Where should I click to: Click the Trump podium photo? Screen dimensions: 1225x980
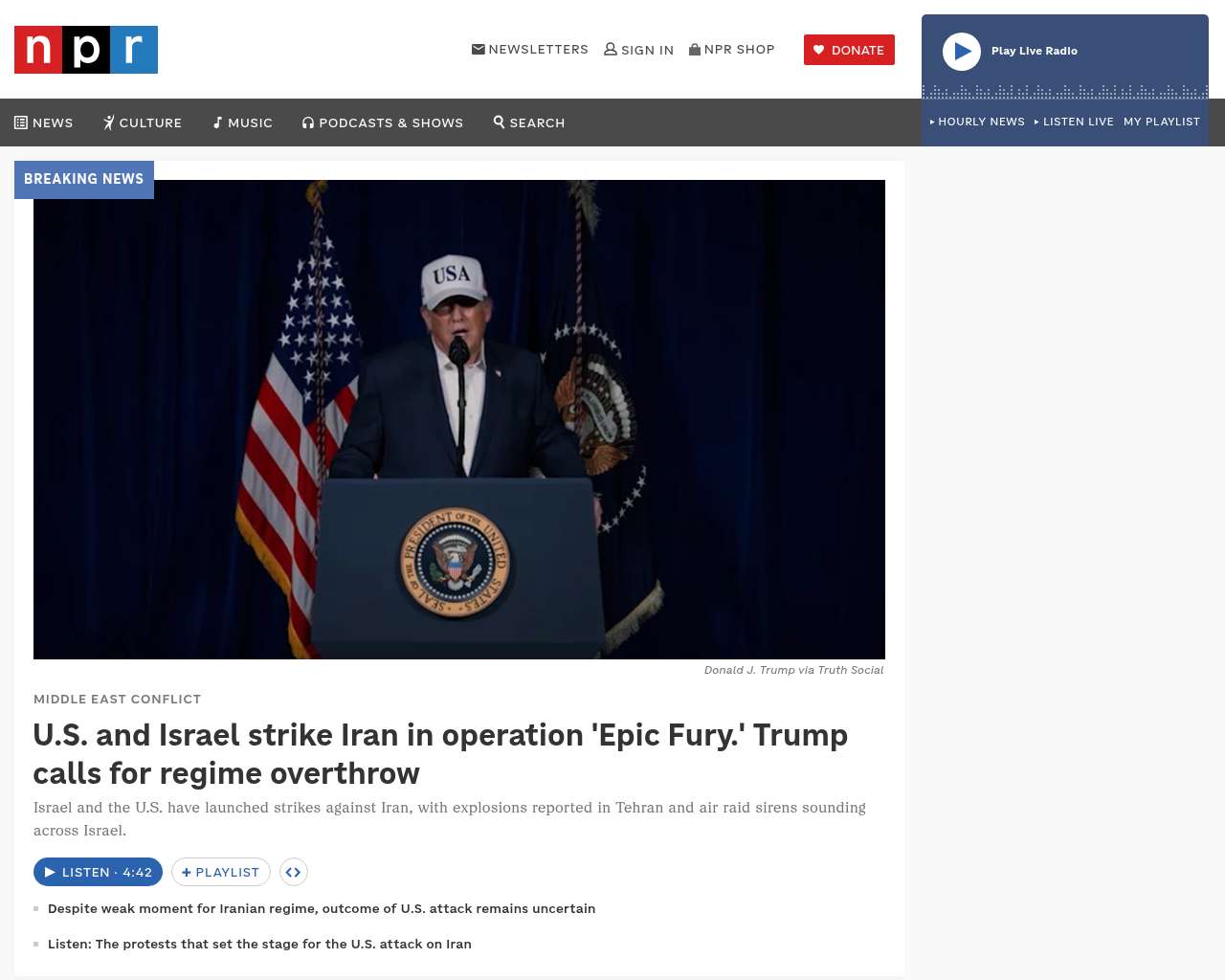(x=459, y=419)
